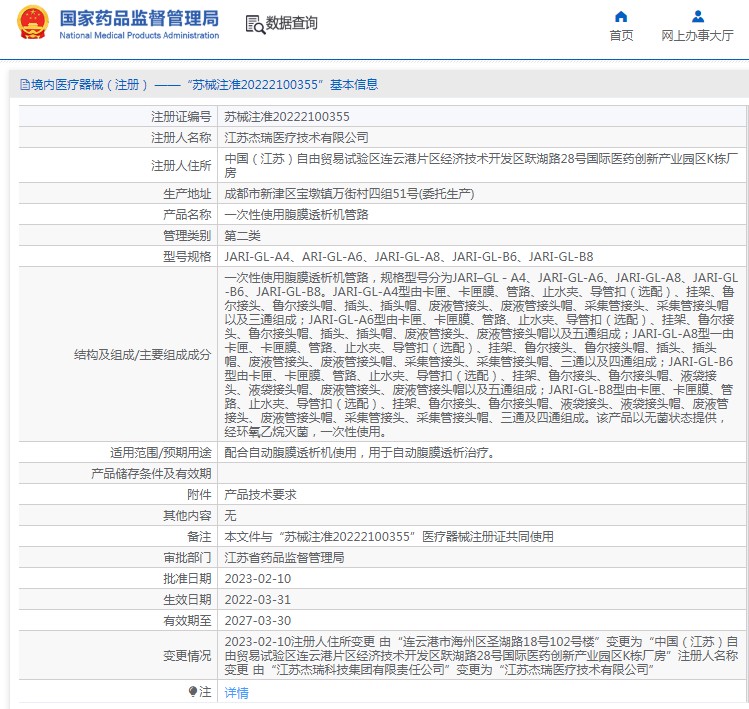Select the 本文件与 remark text

click(389, 537)
